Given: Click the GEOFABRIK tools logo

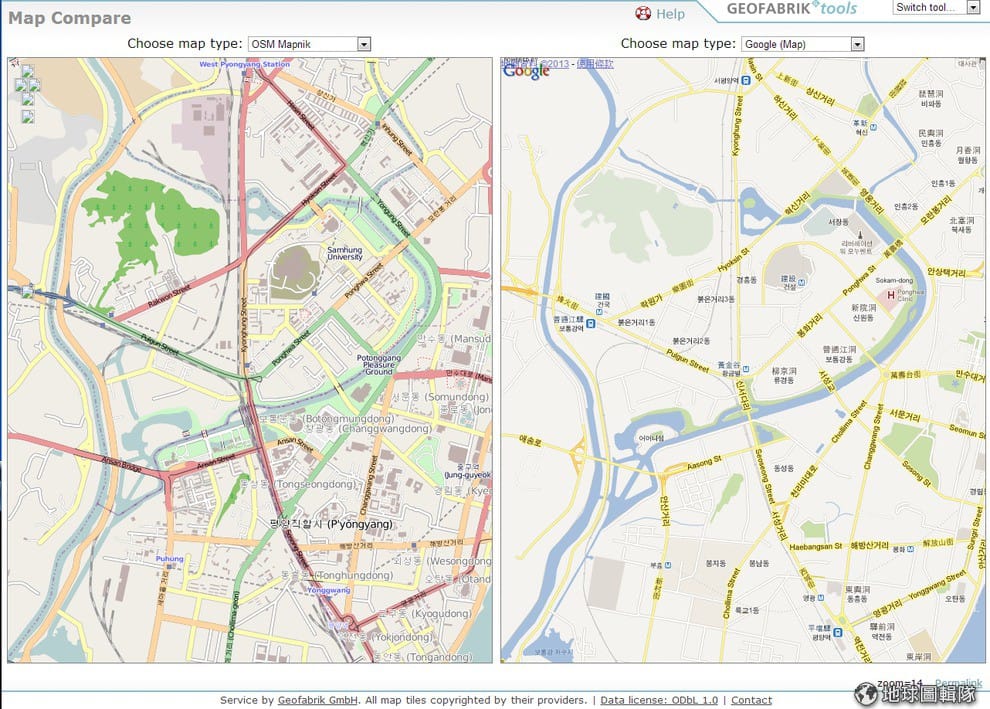Looking at the screenshot, I should (x=792, y=9).
